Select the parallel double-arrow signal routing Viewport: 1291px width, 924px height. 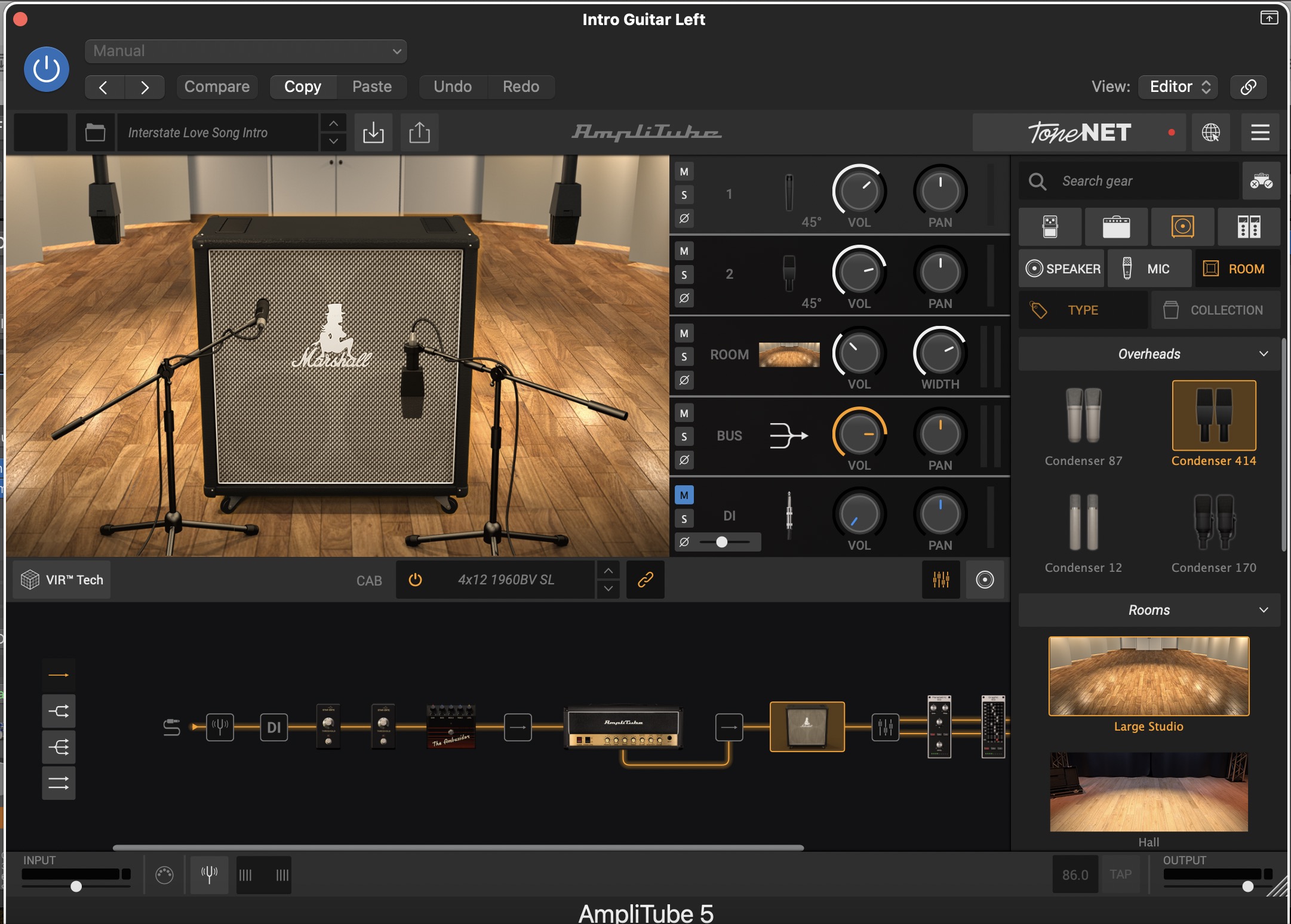pyautogui.click(x=59, y=783)
